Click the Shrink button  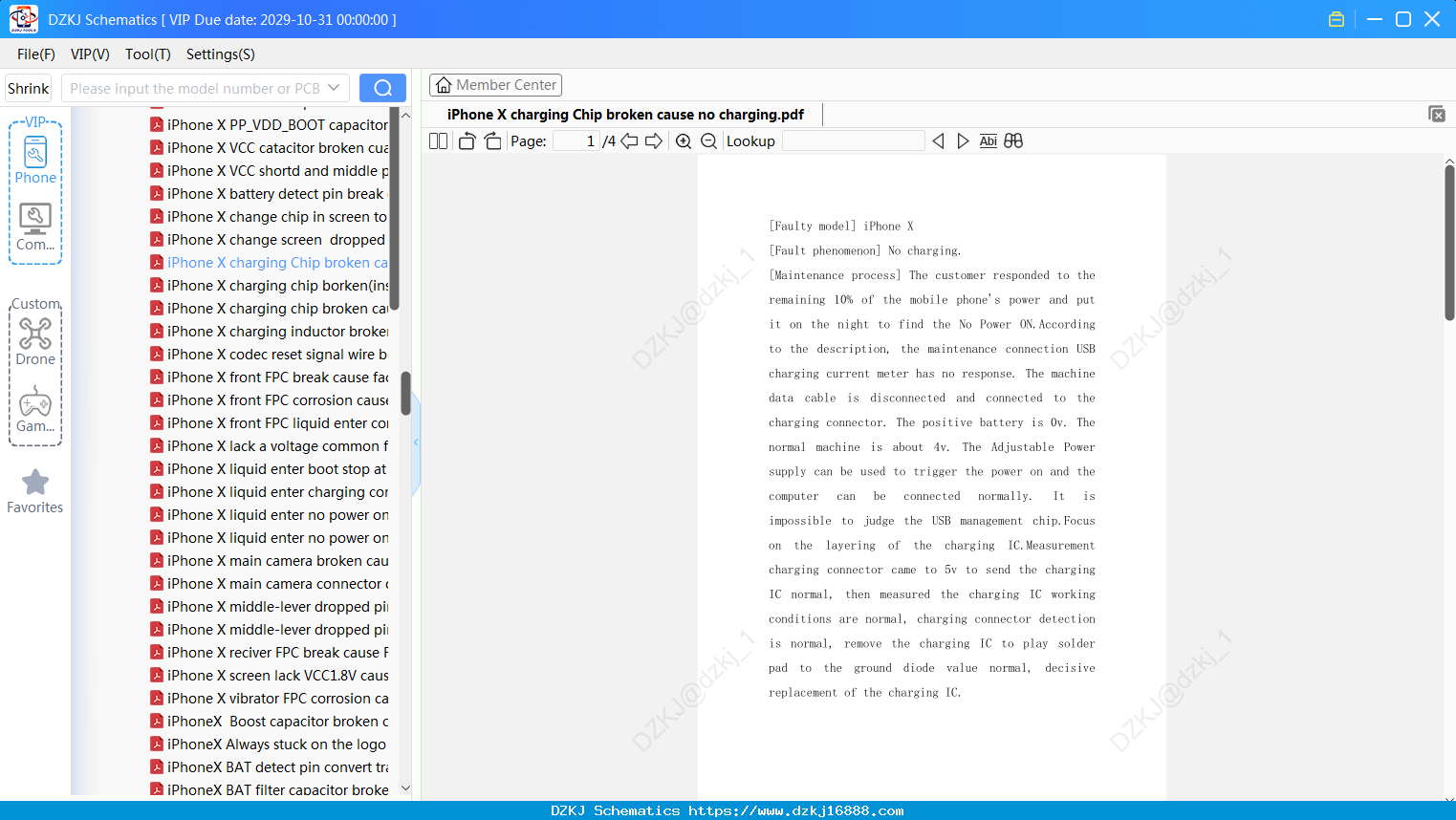tap(29, 88)
